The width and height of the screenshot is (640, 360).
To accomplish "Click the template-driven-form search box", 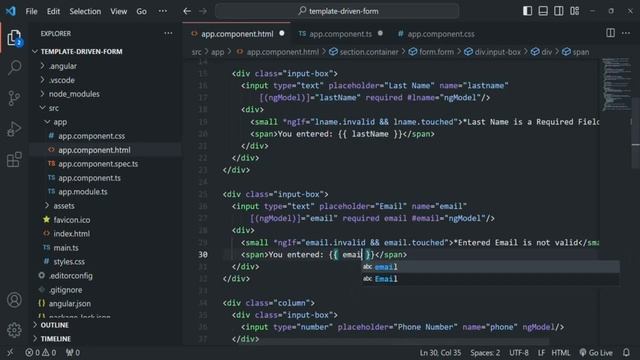I will 337,11.
